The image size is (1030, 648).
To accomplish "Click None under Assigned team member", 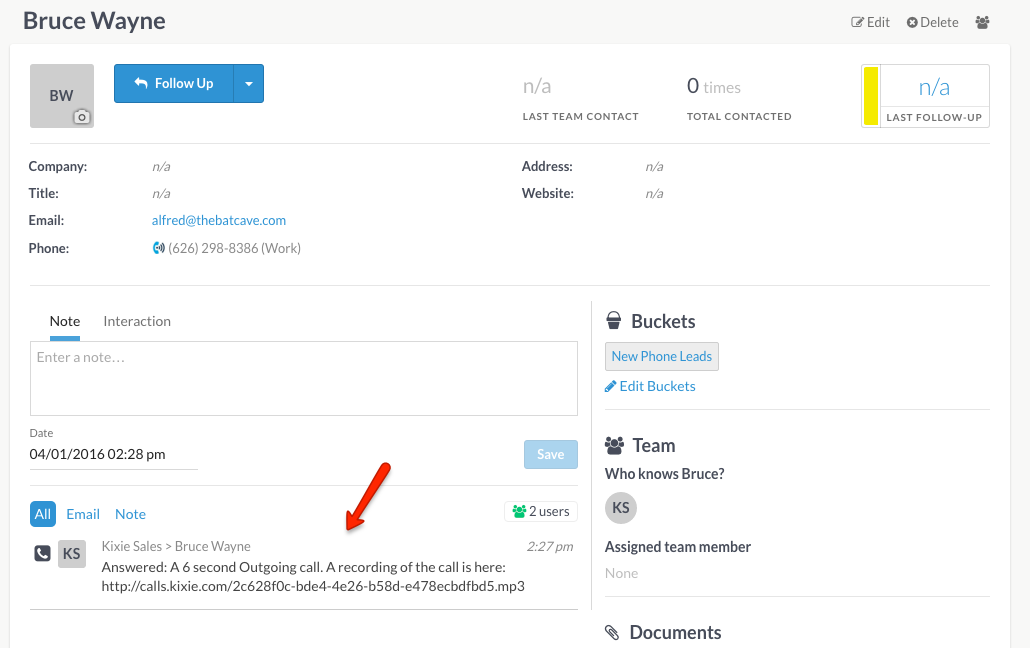I will 621,573.
